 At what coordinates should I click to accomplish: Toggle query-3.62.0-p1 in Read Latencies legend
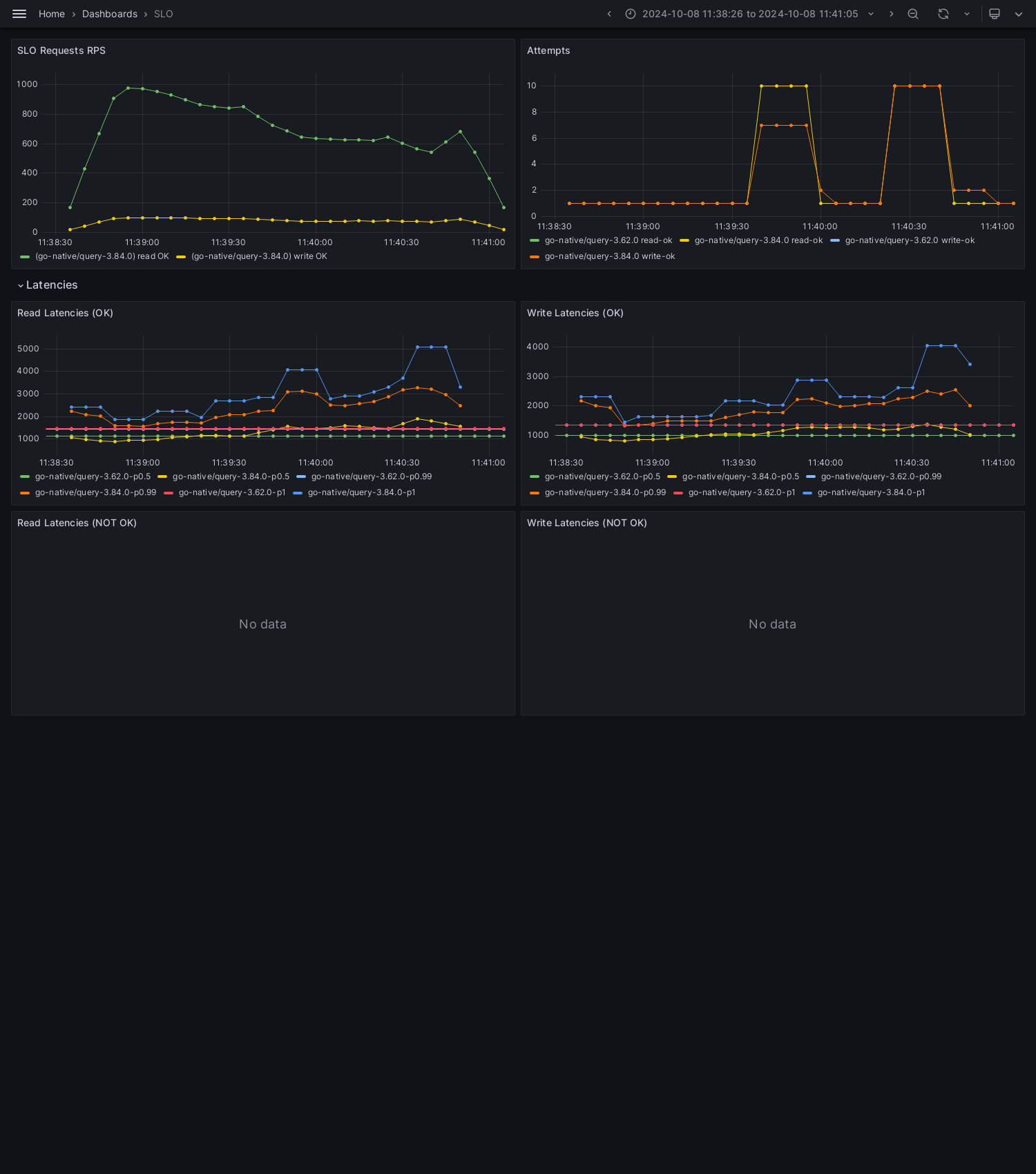coord(232,492)
